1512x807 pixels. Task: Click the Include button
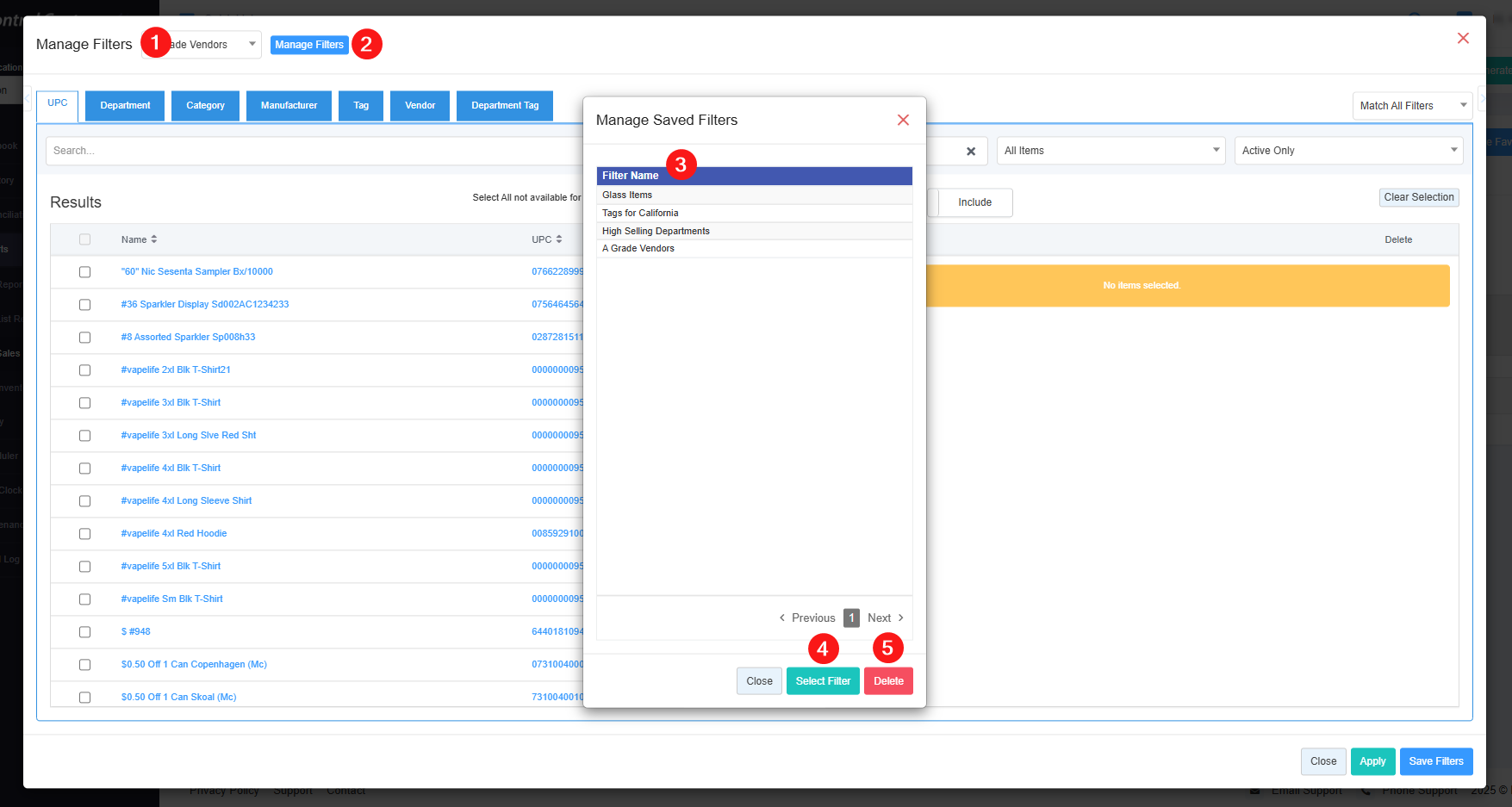(x=974, y=202)
